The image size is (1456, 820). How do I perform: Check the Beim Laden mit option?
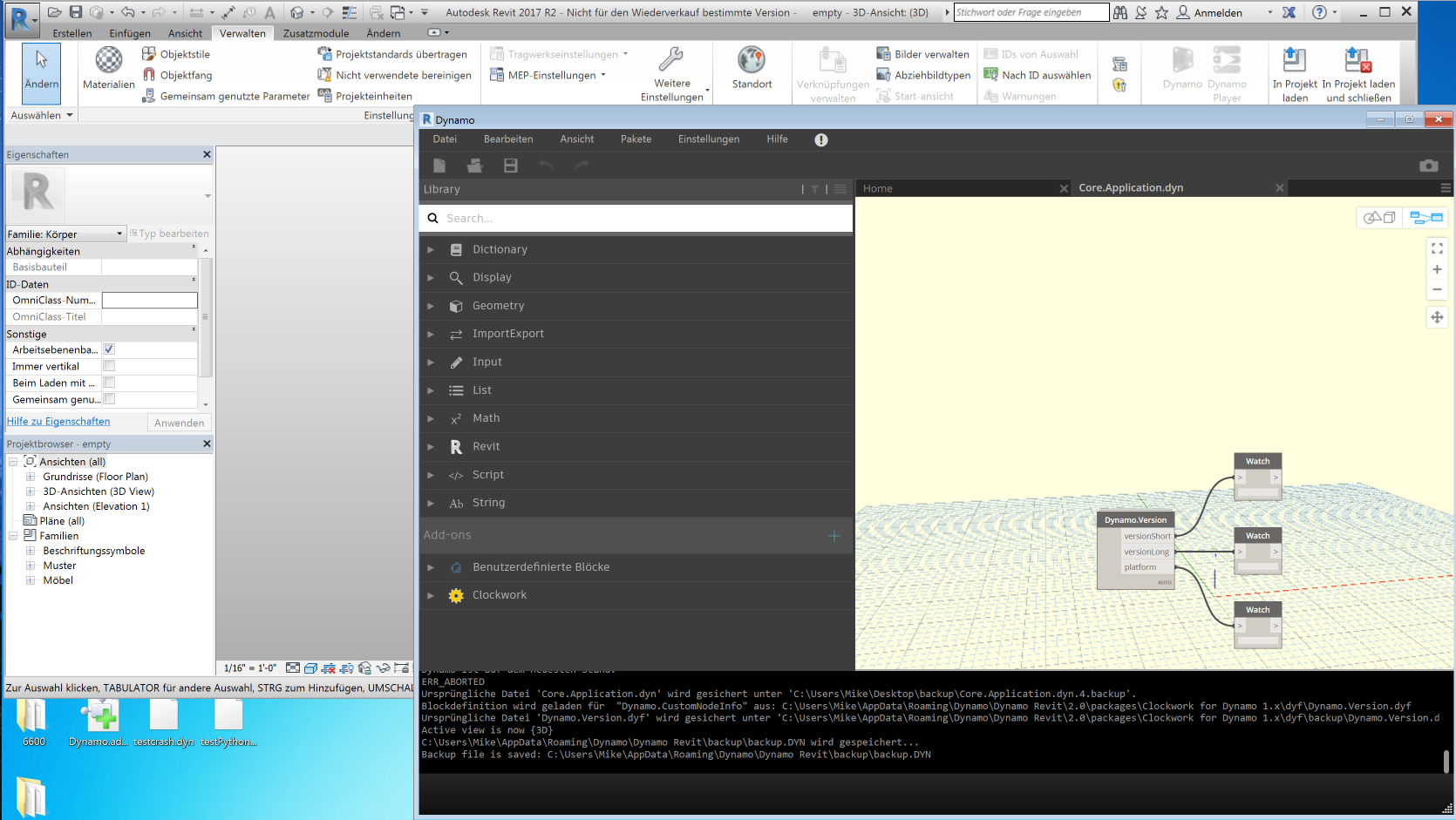point(108,383)
